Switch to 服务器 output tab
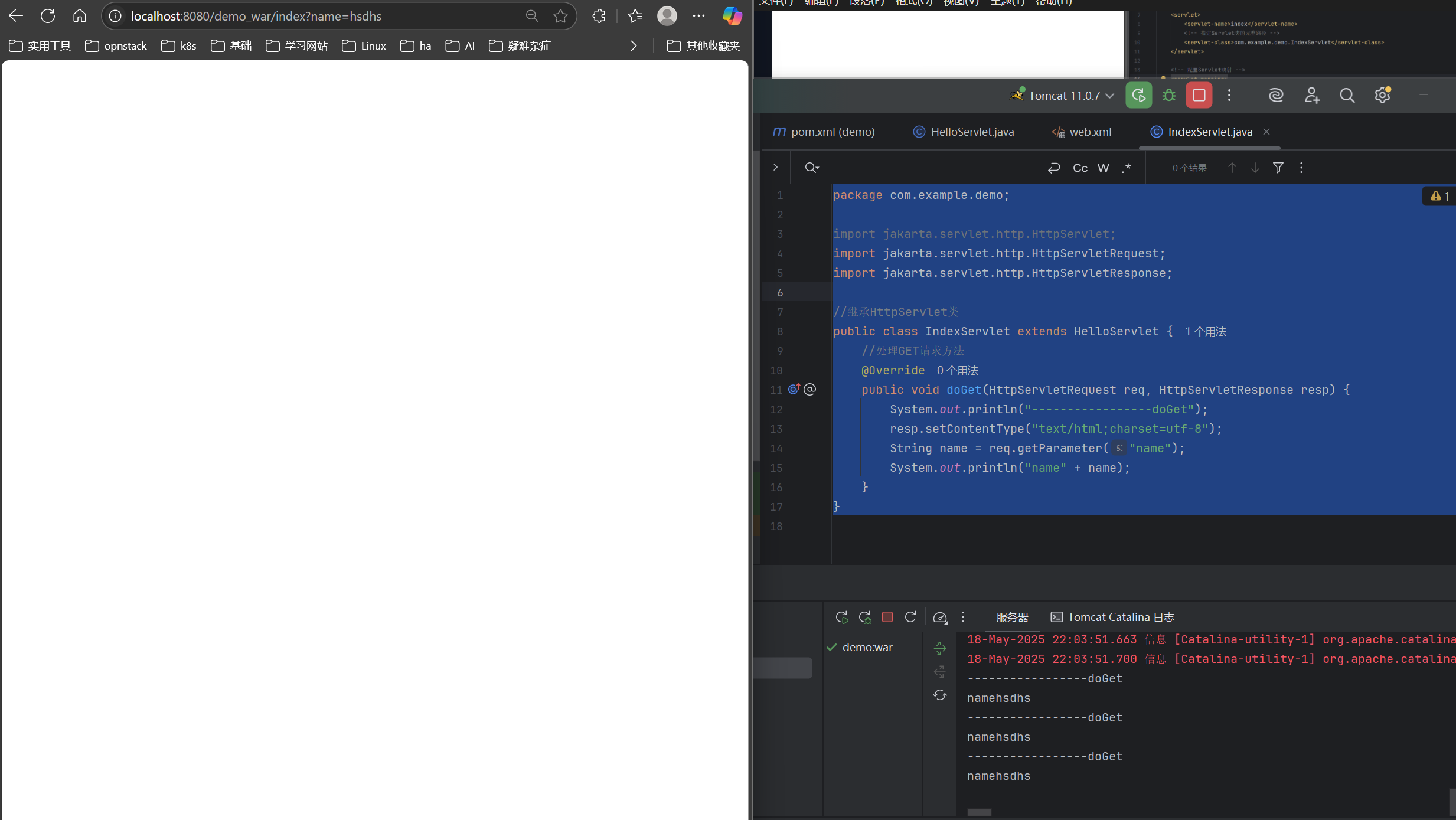This screenshot has height=820, width=1456. tap(1013, 617)
